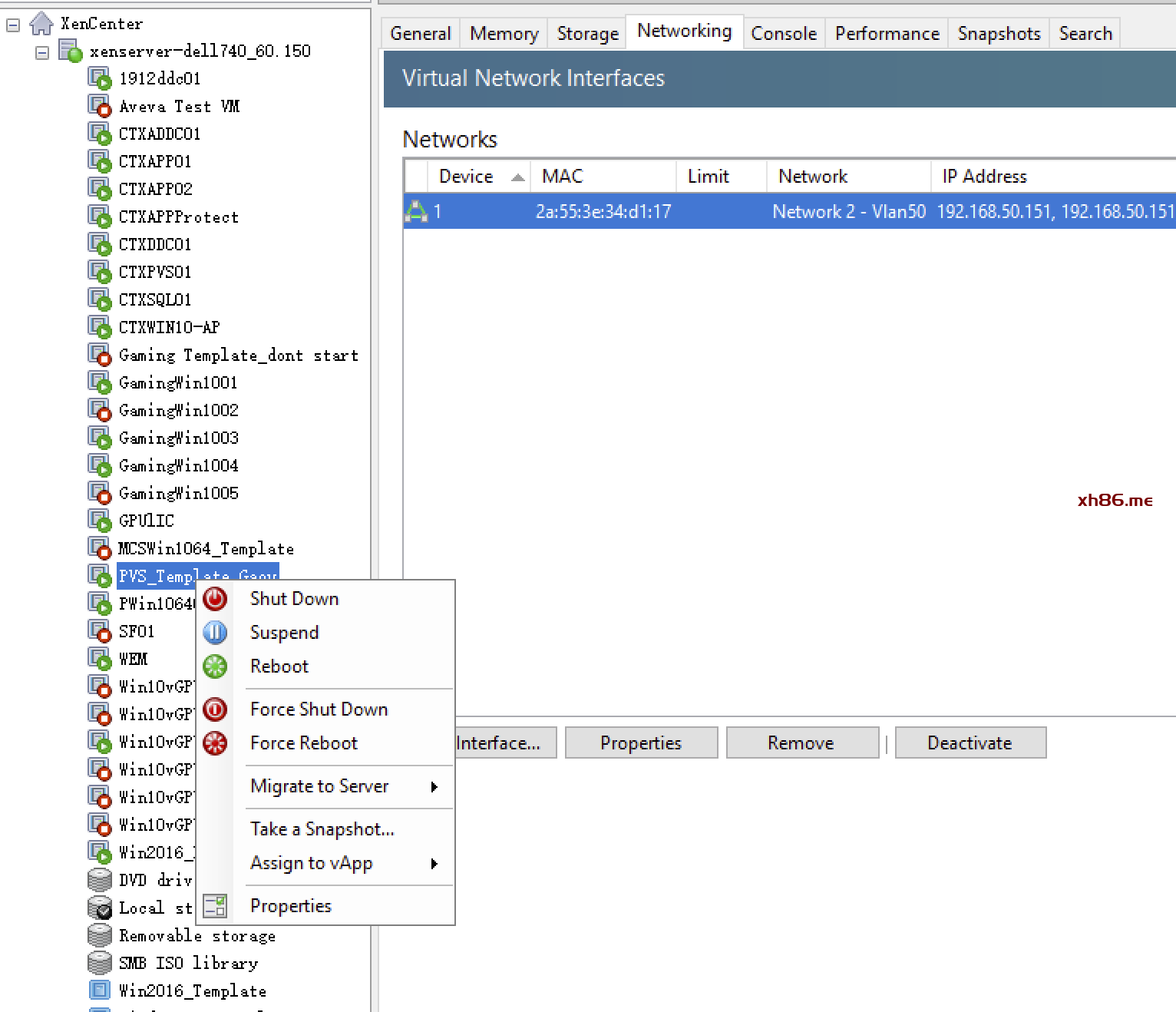Select the highlighted PVS_Template VM
The height and width of the screenshot is (1012, 1176).
[198, 575]
